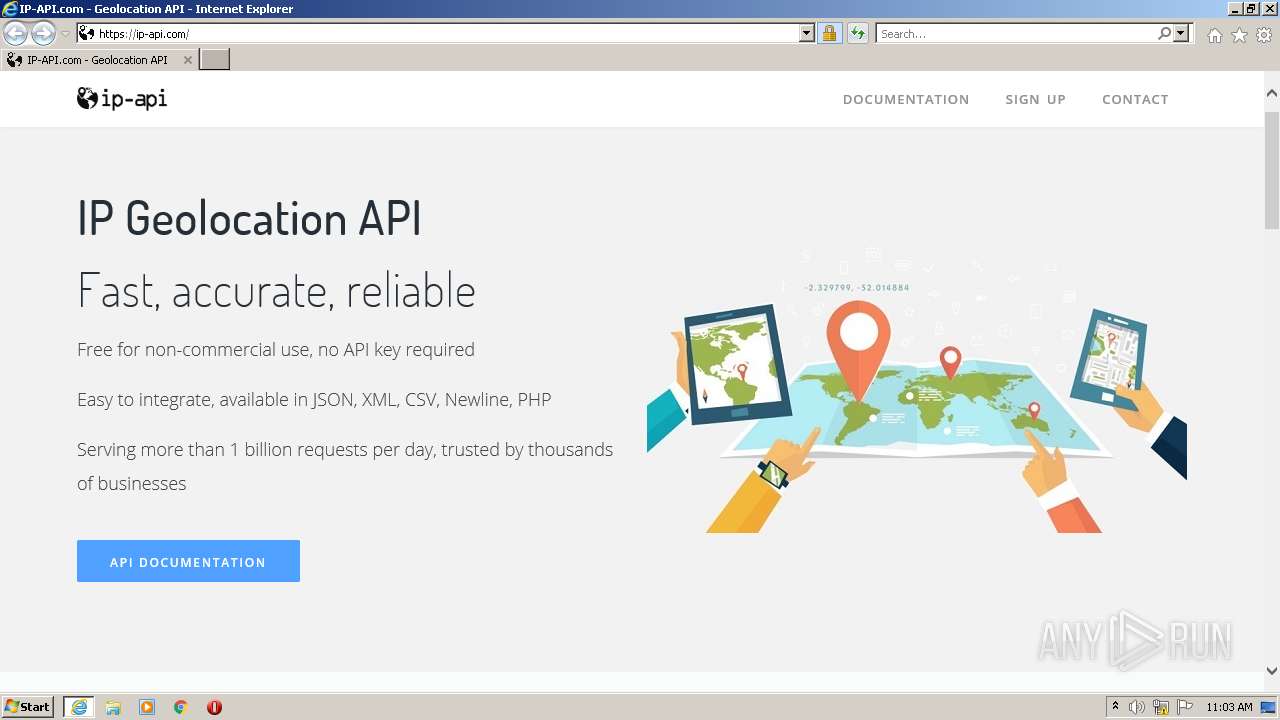Open a new blank tab
The width and height of the screenshot is (1280, 720).
[x=215, y=60]
